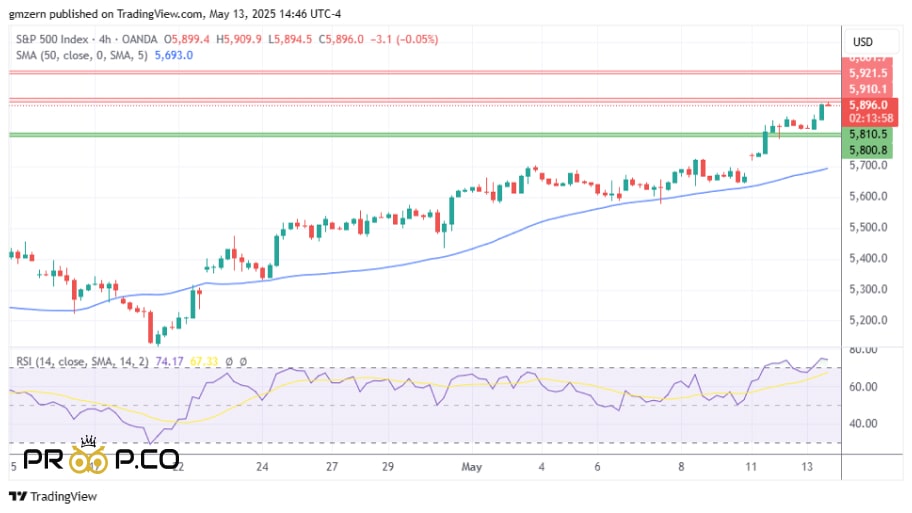Click the 5,921.5 red resistance price tag
This screenshot has width=912, height=513.
[868, 74]
